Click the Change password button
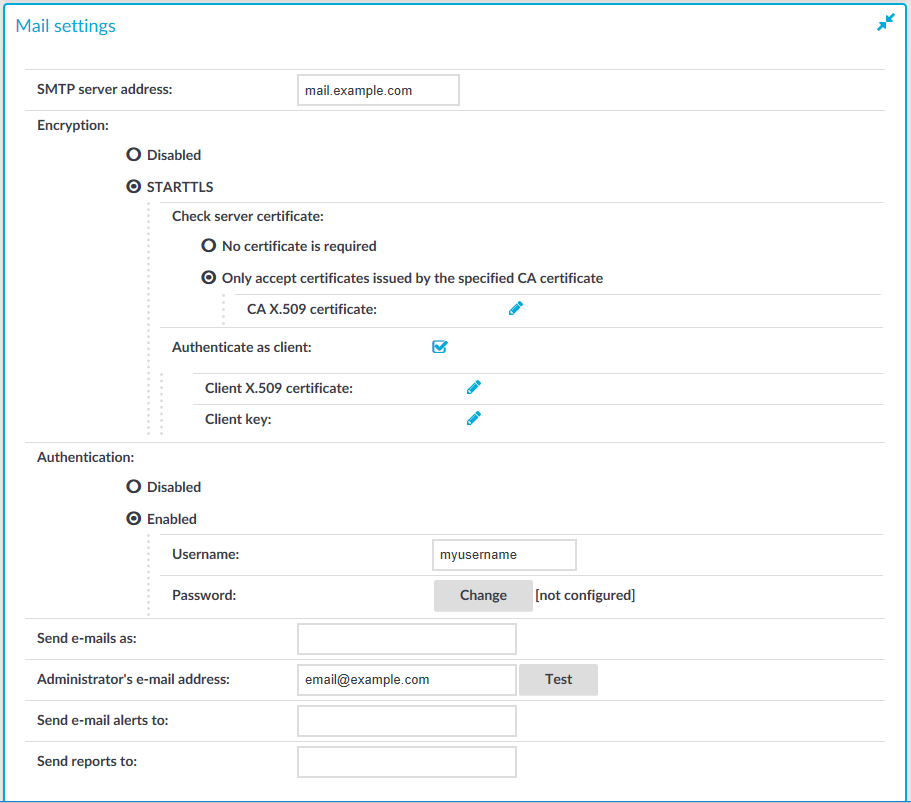 point(483,596)
